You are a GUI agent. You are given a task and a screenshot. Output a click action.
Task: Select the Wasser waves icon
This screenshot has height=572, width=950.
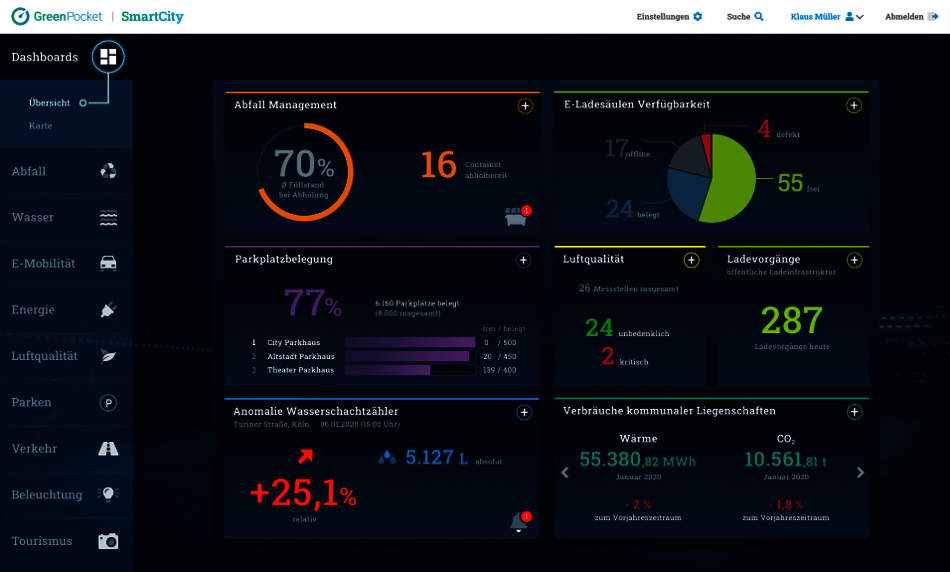click(x=108, y=217)
